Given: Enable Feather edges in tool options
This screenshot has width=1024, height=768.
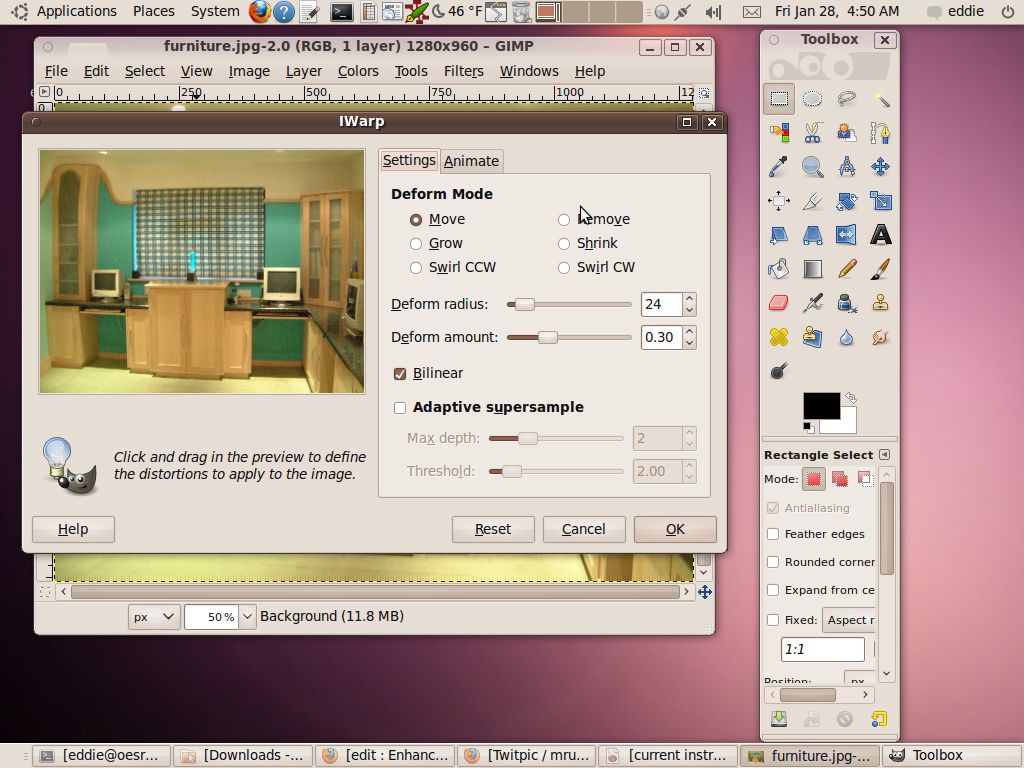Looking at the screenshot, I should tap(773, 534).
